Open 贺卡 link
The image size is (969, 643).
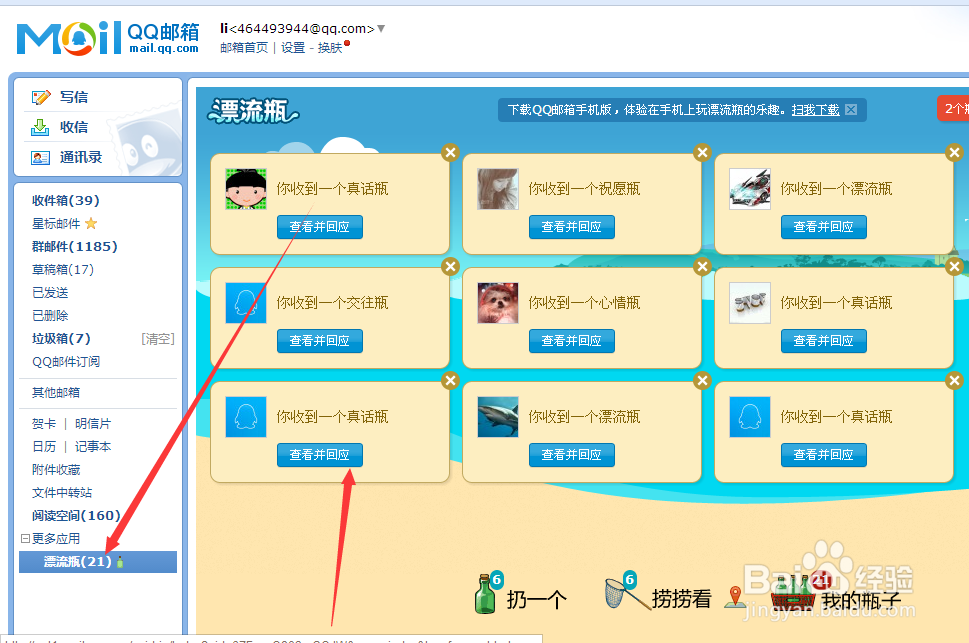click(44, 424)
